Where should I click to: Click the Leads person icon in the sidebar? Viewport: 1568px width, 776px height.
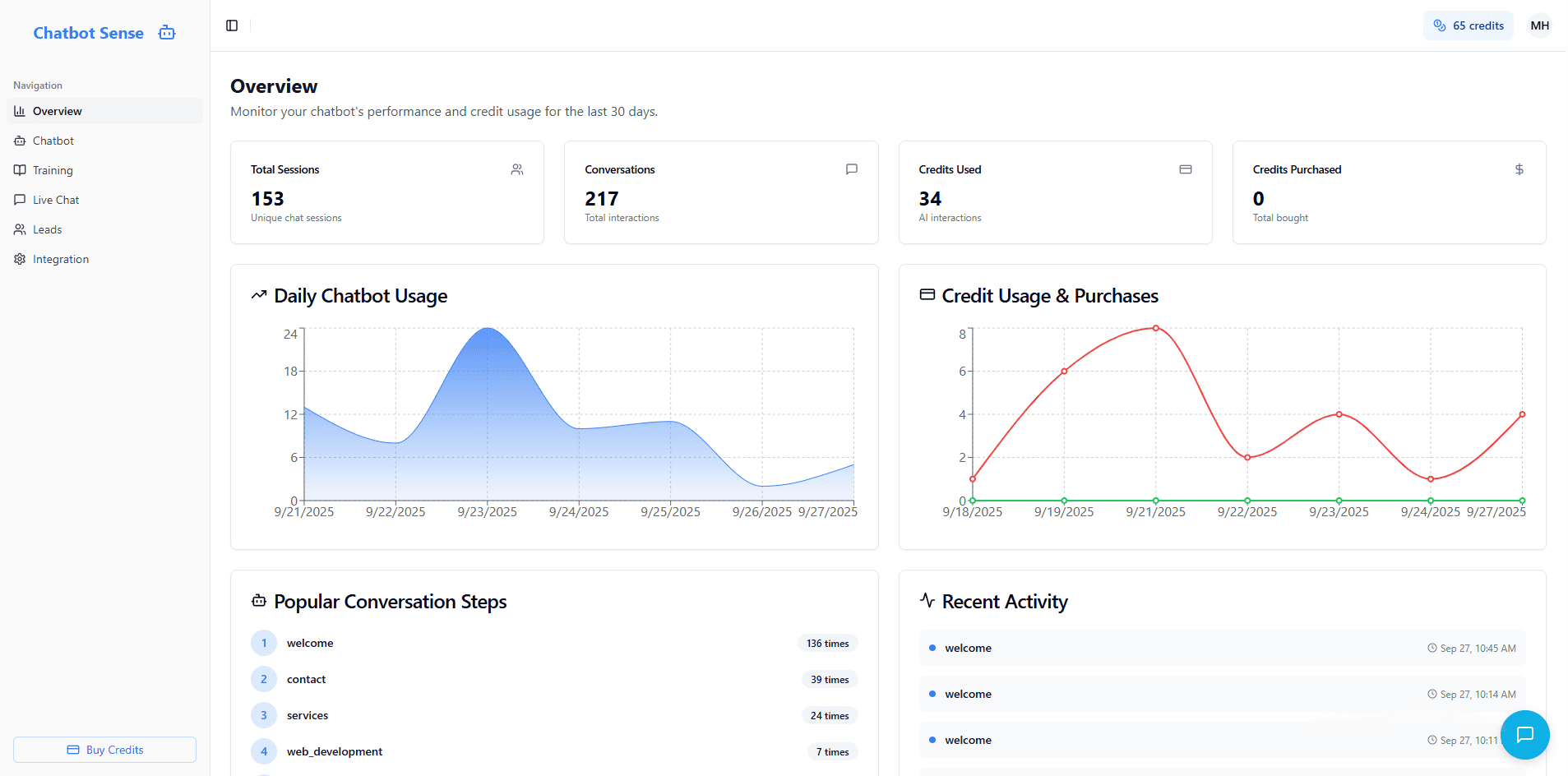pos(20,229)
